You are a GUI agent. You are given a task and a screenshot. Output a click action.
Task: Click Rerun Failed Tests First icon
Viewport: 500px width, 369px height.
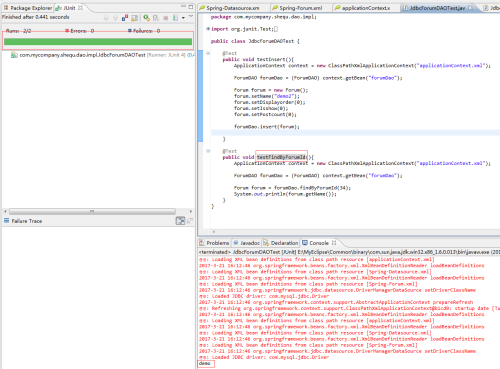[x=156, y=18]
